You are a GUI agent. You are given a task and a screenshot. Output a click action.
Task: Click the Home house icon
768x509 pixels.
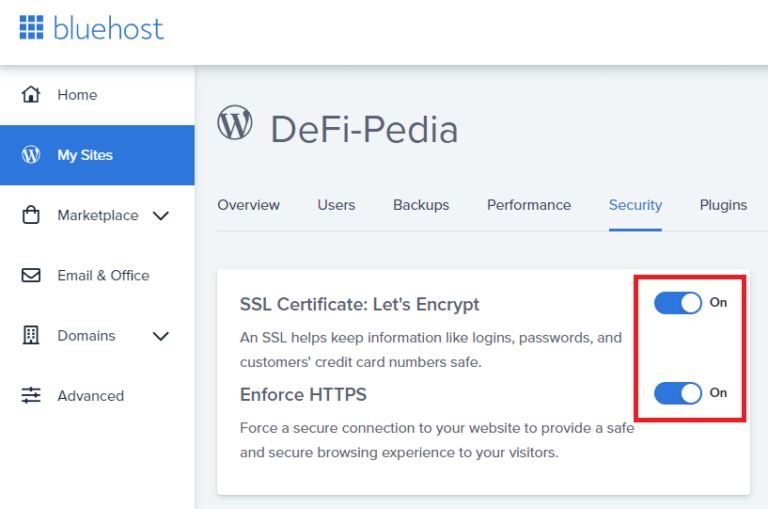[x=31, y=95]
